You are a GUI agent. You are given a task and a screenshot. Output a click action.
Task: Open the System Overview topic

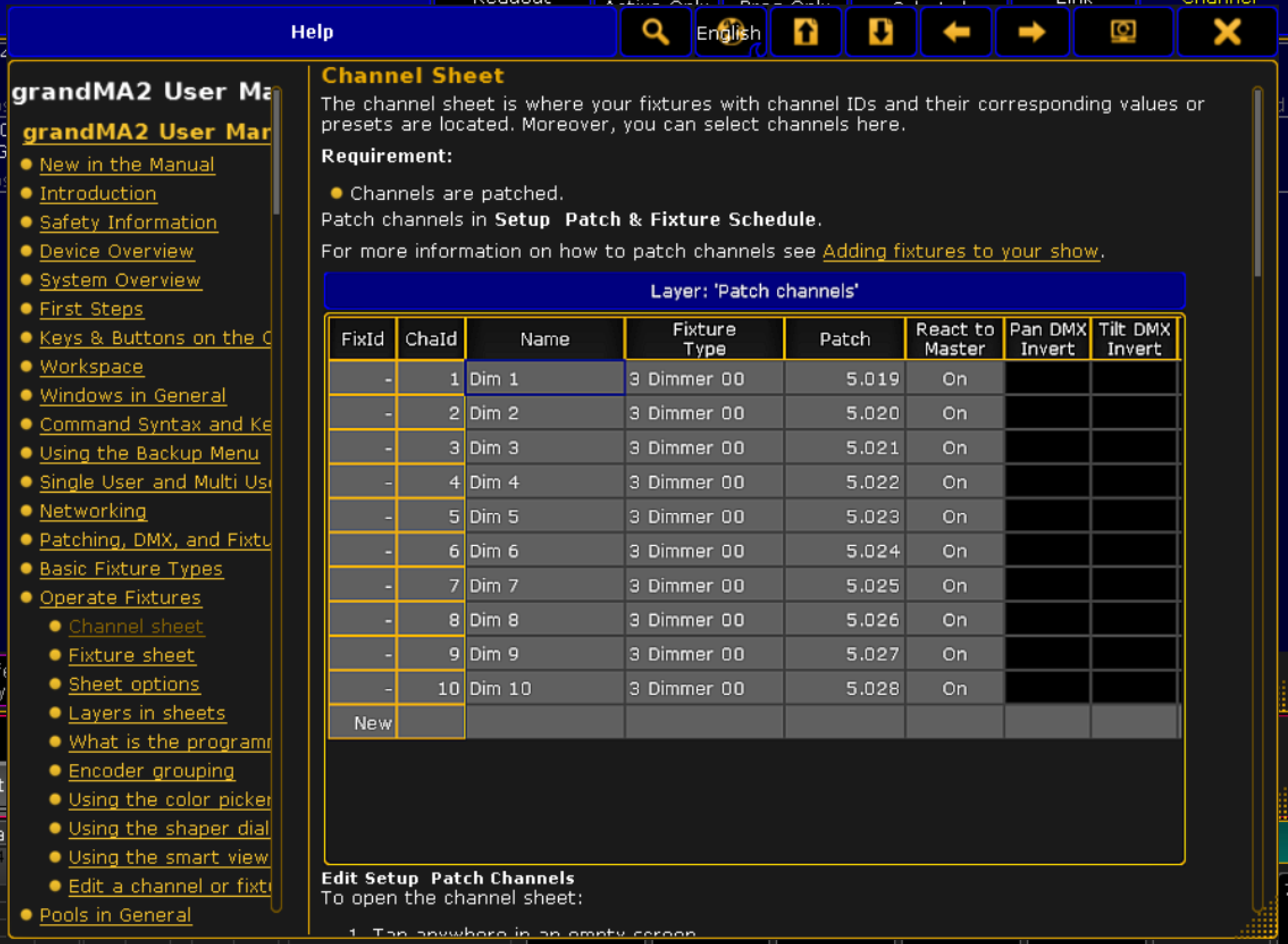click(120, 280)
